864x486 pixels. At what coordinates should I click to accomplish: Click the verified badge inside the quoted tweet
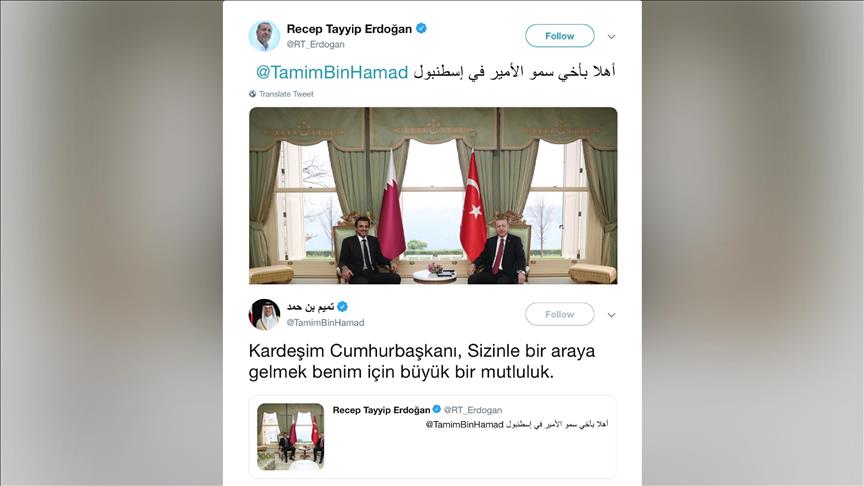coord(436,409)
